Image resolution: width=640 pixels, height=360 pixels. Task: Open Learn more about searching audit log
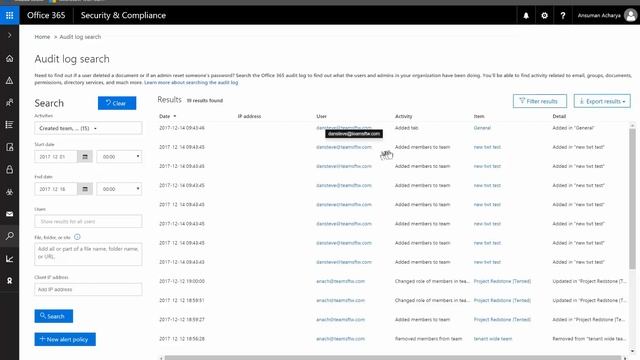tap(191, 82)
